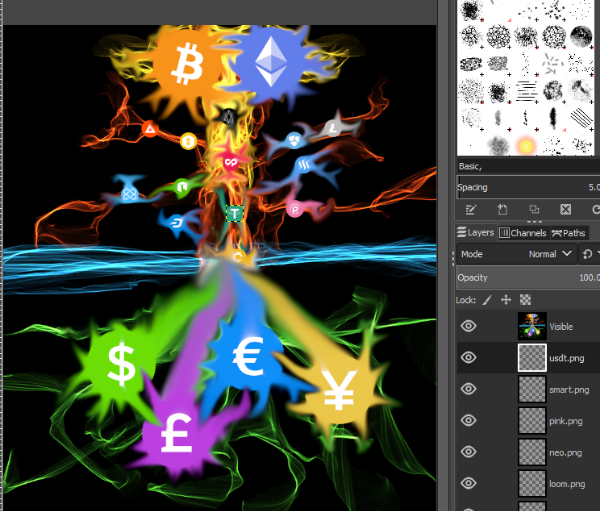Duplicate the selected brush
The image size is (600, 511).
click(534, 209)
